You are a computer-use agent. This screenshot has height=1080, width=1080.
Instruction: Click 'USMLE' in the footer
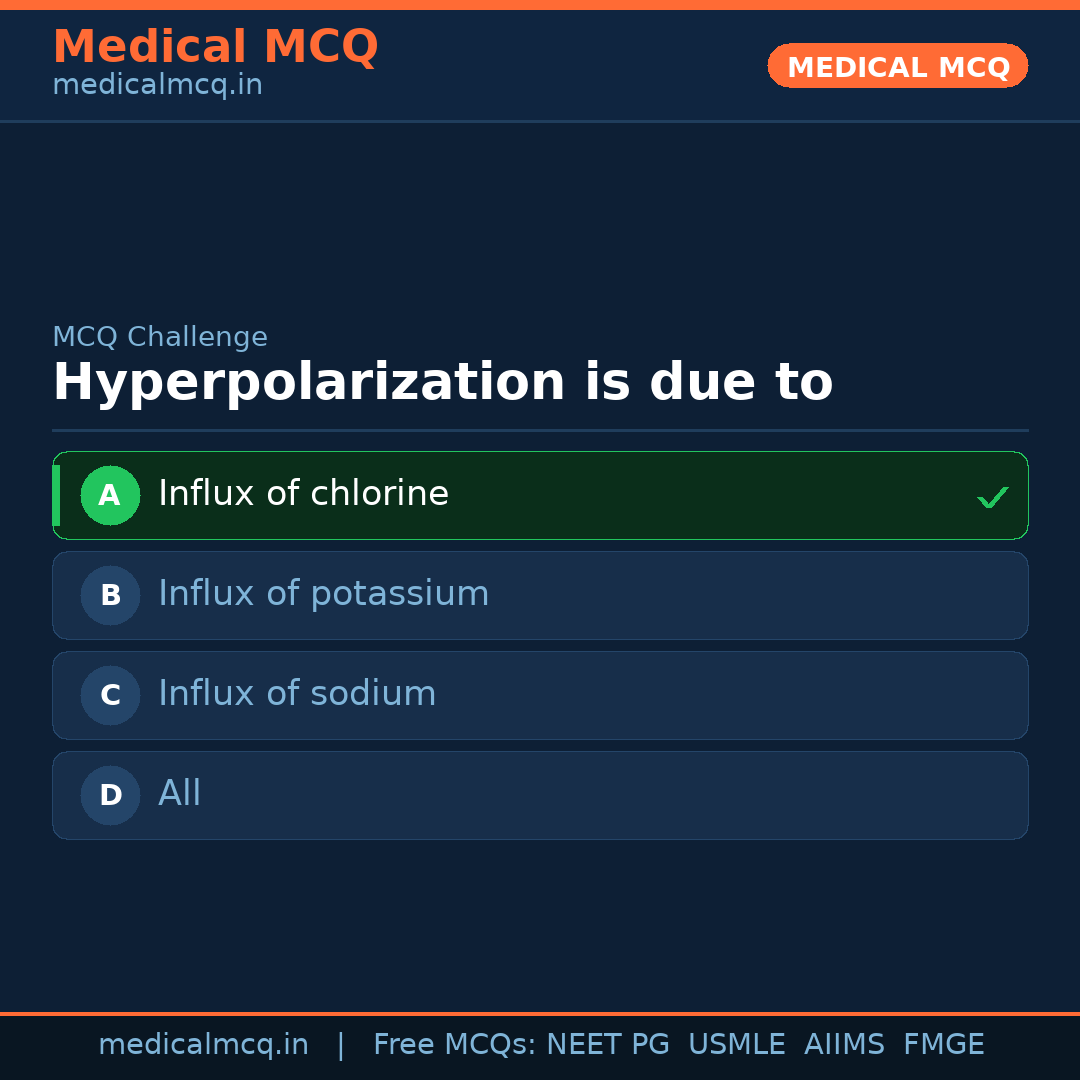pyautogui.click(x=736, y=1045)
